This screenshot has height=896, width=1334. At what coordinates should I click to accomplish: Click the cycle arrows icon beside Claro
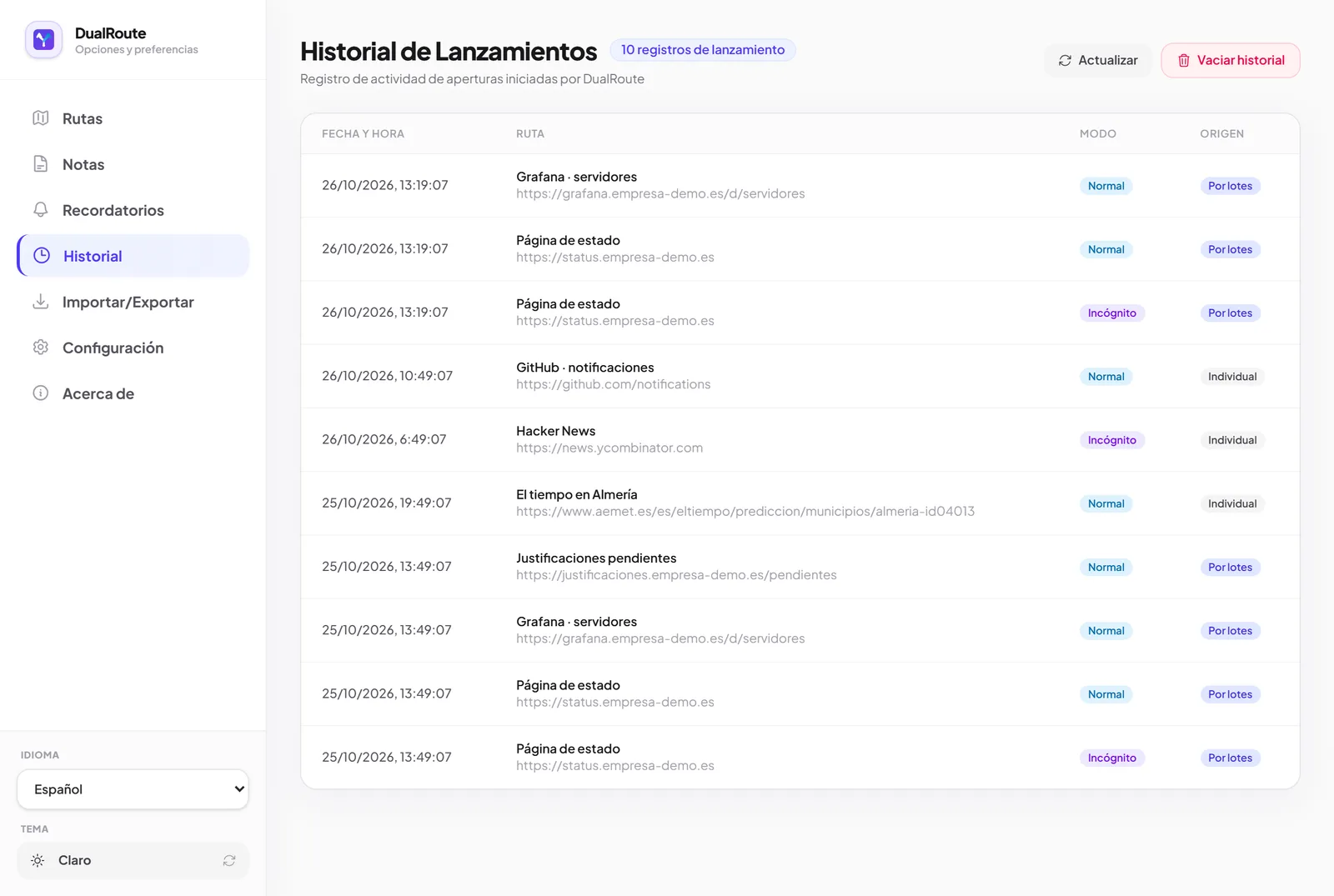(229, 860)
